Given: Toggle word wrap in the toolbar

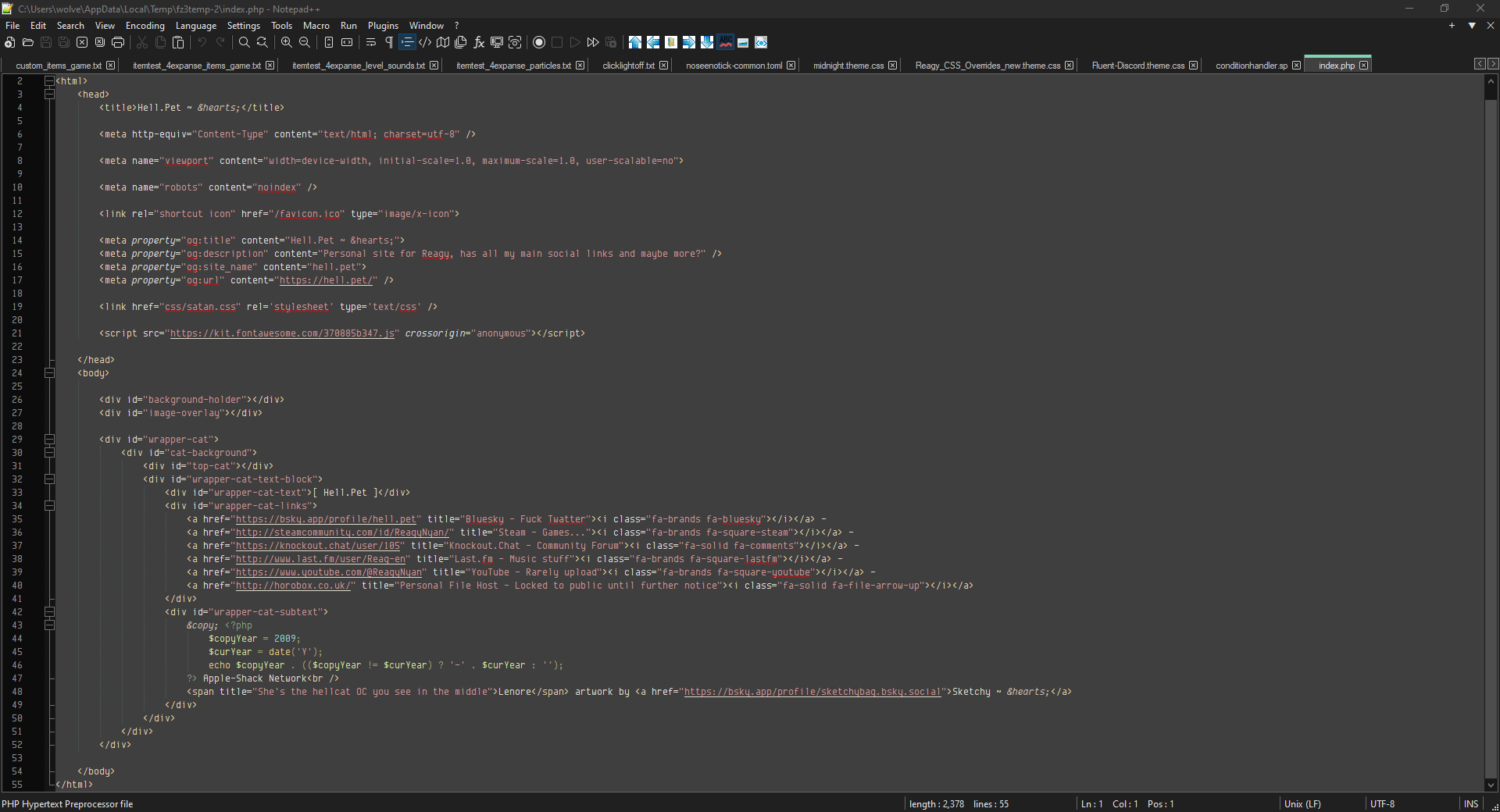Looking at the screenshot, I should pos(371,42).
